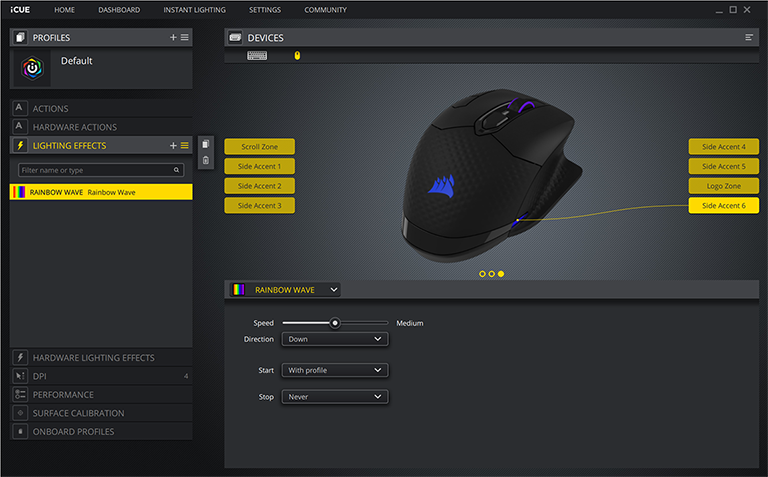Click the Onboard Profiles icon
Screen dimensions: 768x477
pos(20,431)
